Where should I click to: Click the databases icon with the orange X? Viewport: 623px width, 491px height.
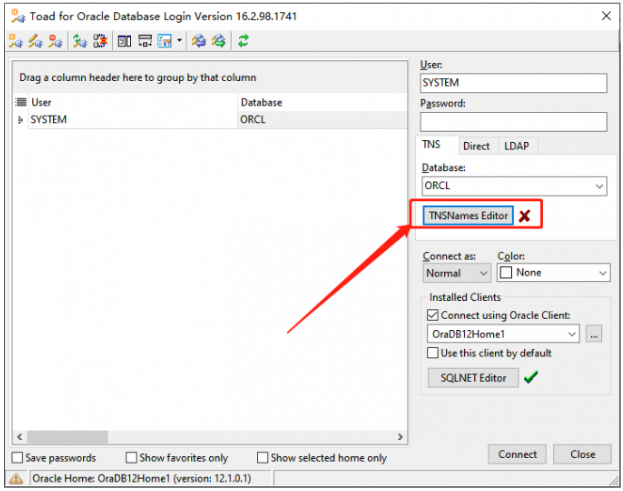point(100,41)
